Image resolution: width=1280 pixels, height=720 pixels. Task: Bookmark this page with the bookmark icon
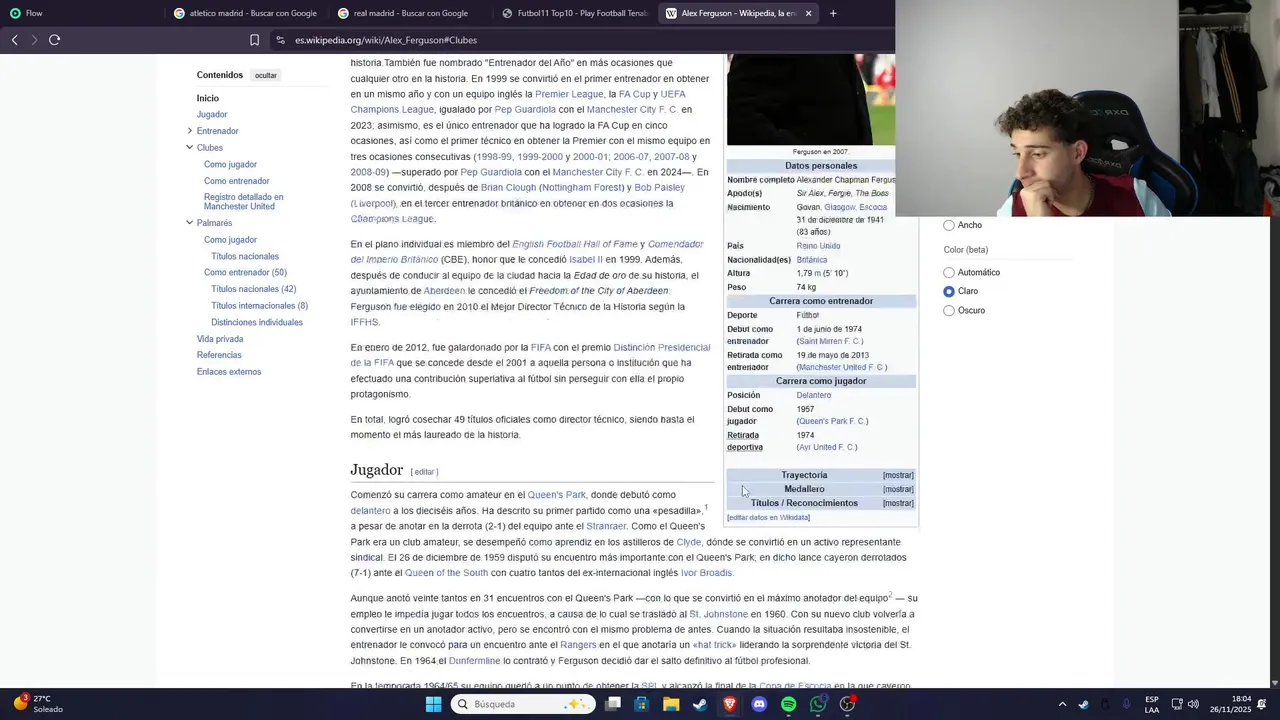(x=254, y=40)
